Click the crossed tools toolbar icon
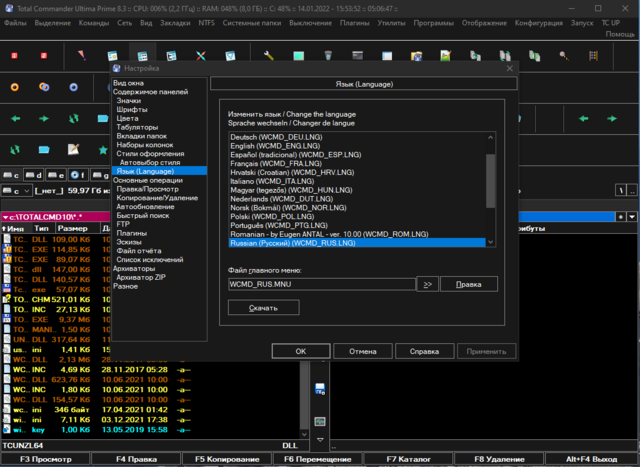This screenshot has height=467, width=640. [201, 56]
